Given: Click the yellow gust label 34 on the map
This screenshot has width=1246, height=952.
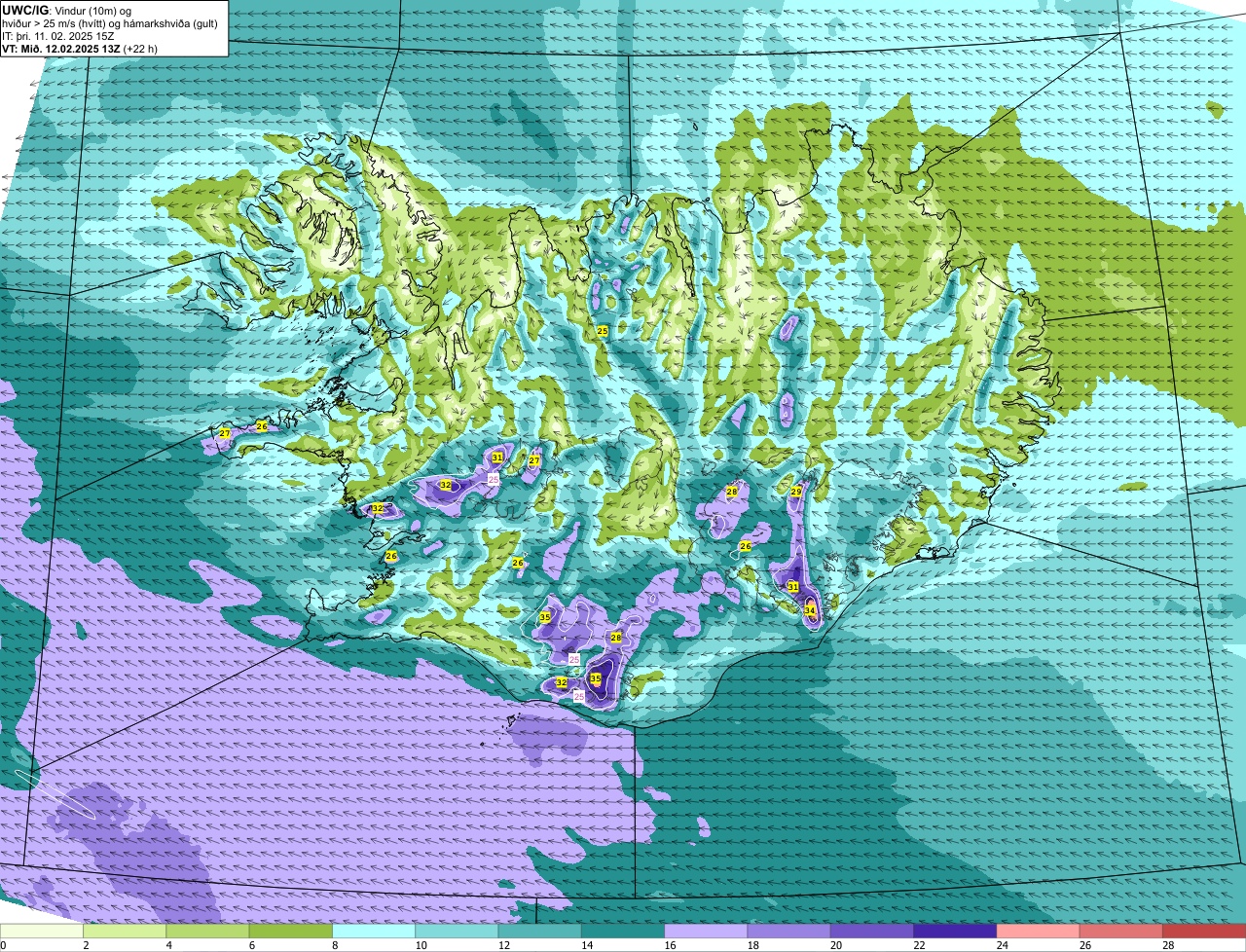Looking at the screenshot, I should tap(810, 610).
